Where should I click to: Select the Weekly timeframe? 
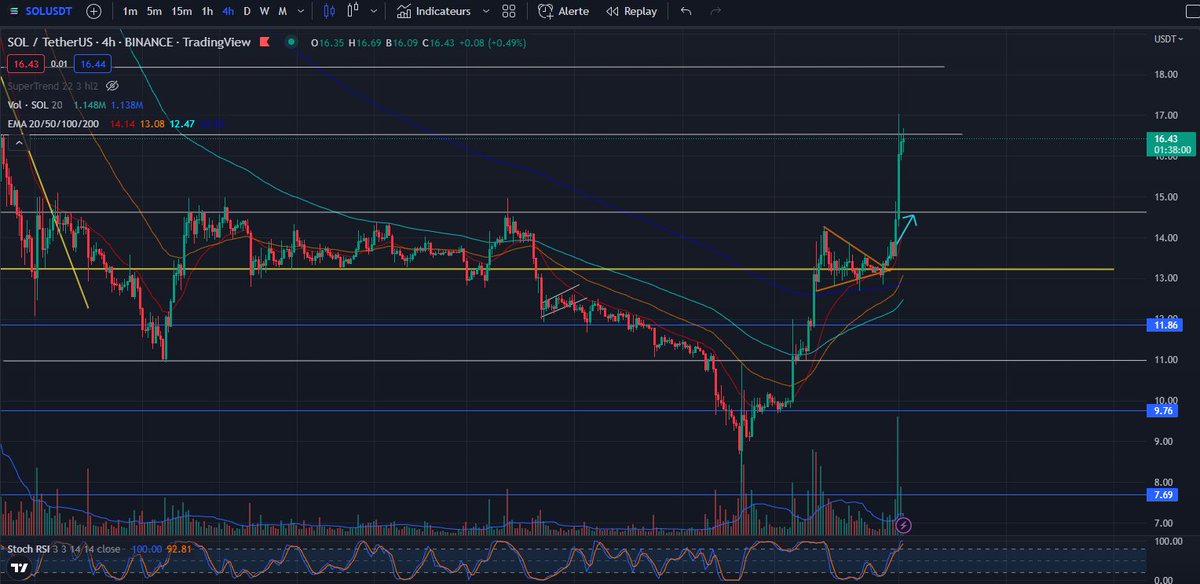click(263, 12)
